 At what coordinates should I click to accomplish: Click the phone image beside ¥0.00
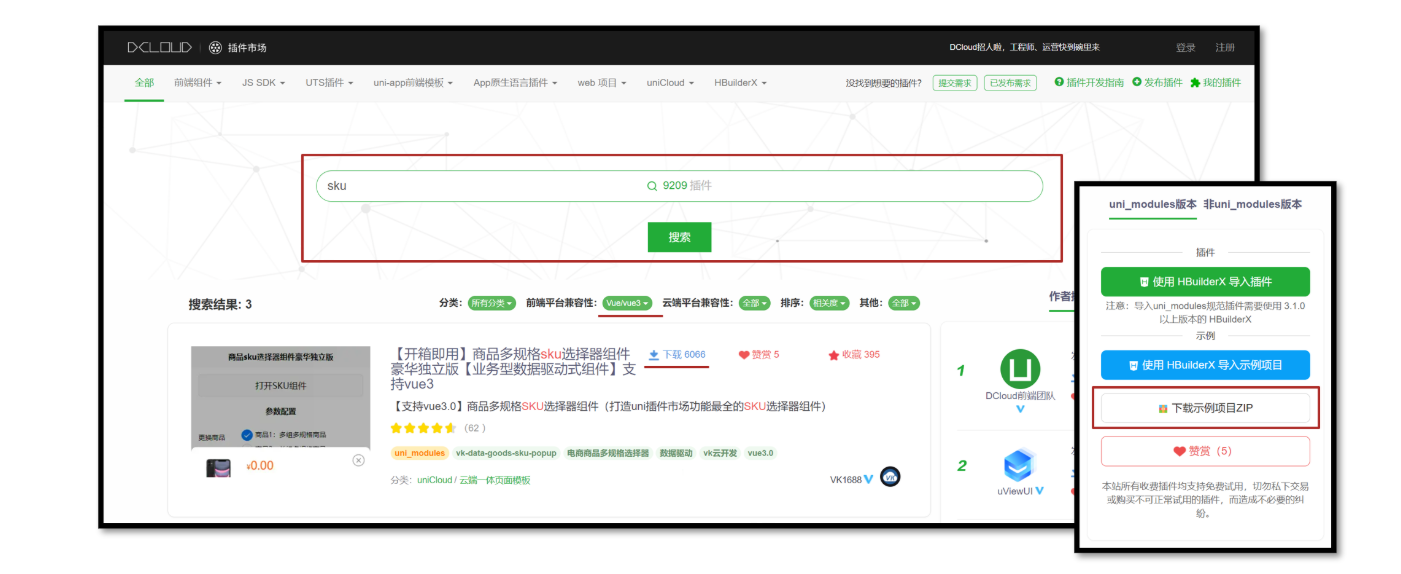point(218,468)
